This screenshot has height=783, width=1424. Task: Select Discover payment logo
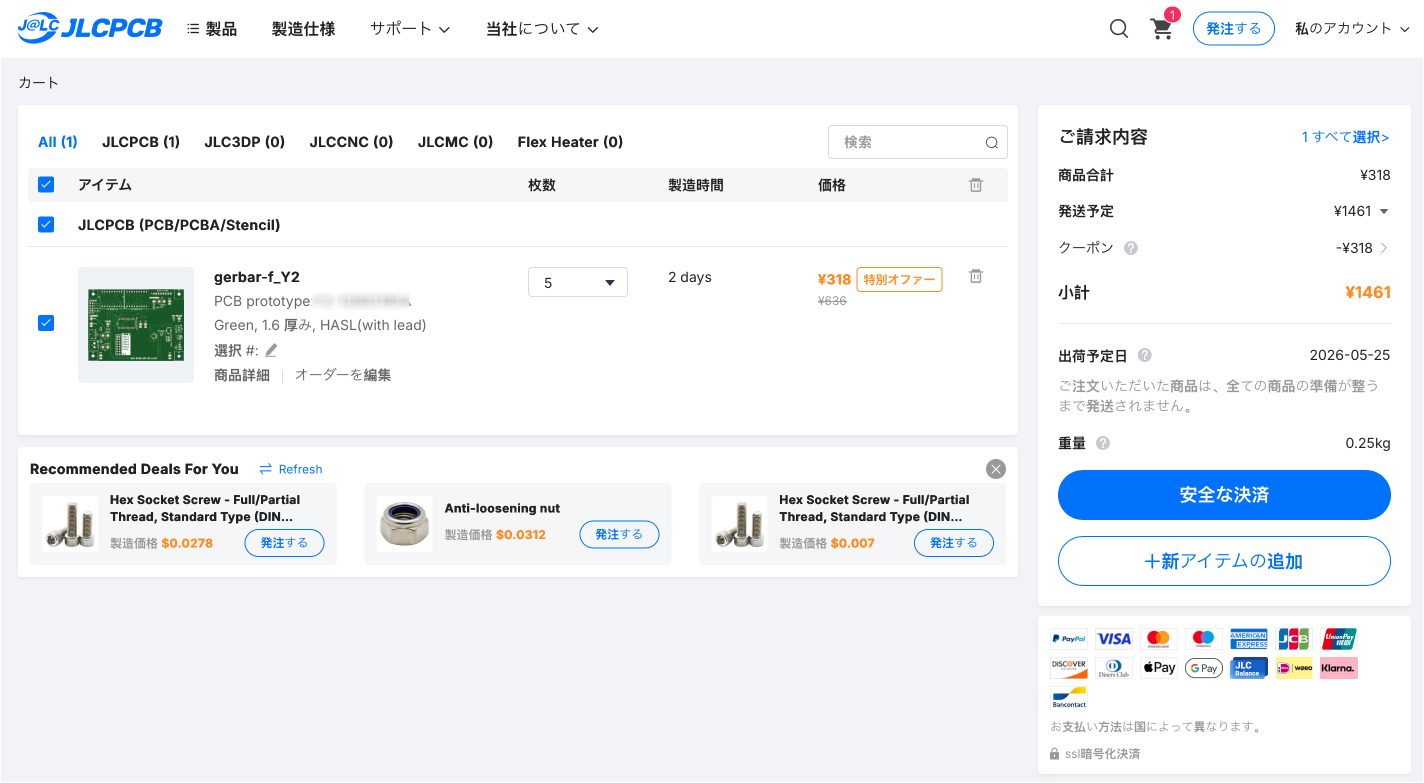click(1069, 668)
